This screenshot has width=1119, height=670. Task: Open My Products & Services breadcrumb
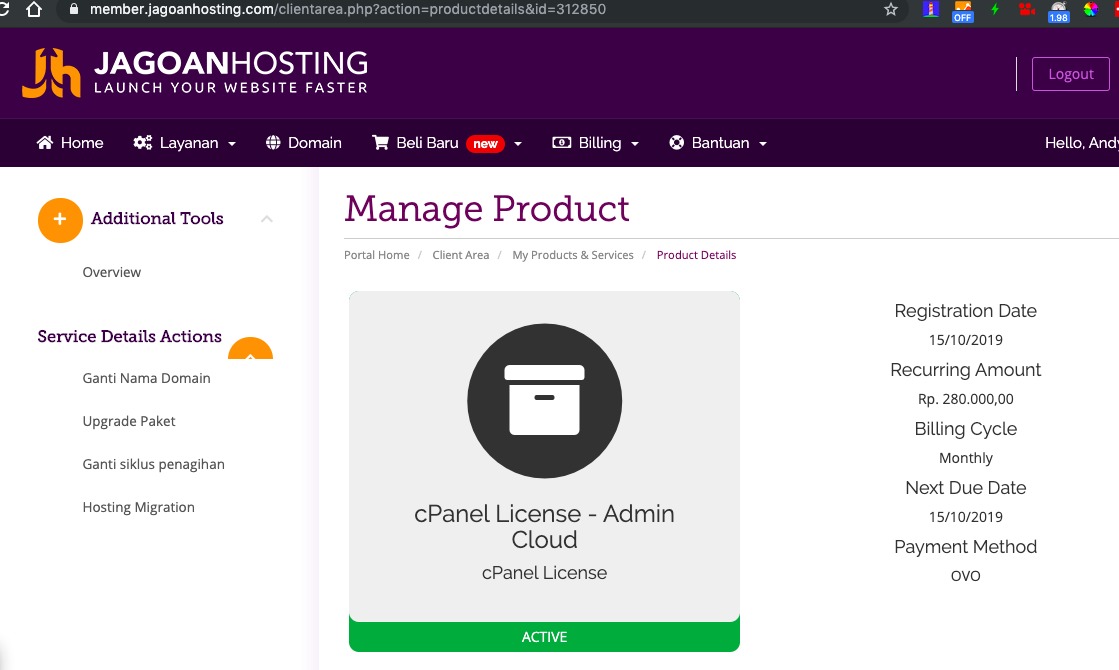573,255
